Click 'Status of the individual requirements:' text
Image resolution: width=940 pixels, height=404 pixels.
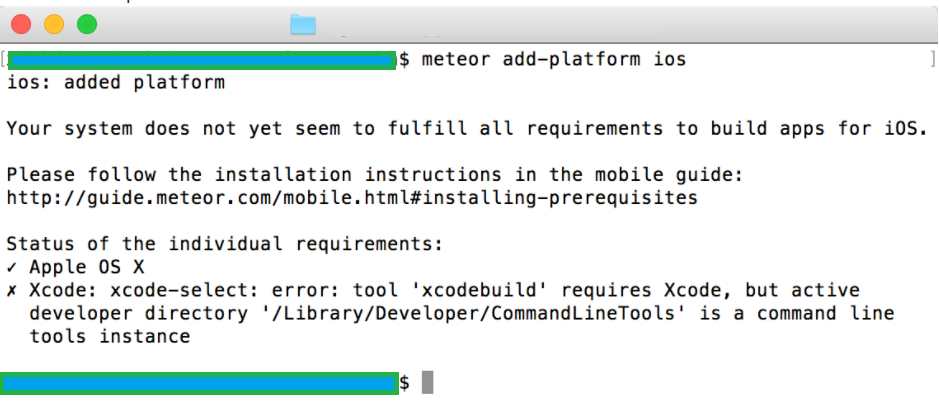pos(225,244)
